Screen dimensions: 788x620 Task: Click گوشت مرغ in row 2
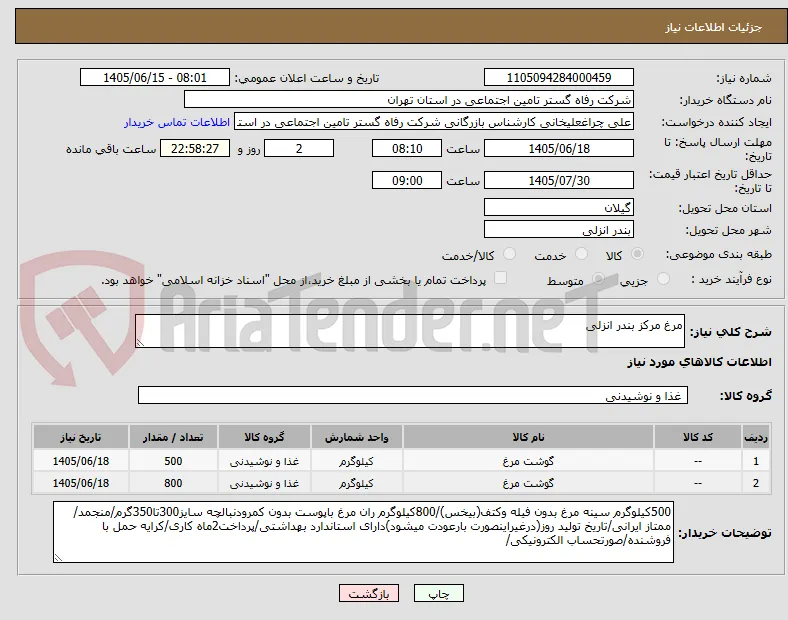coord(528,483)
